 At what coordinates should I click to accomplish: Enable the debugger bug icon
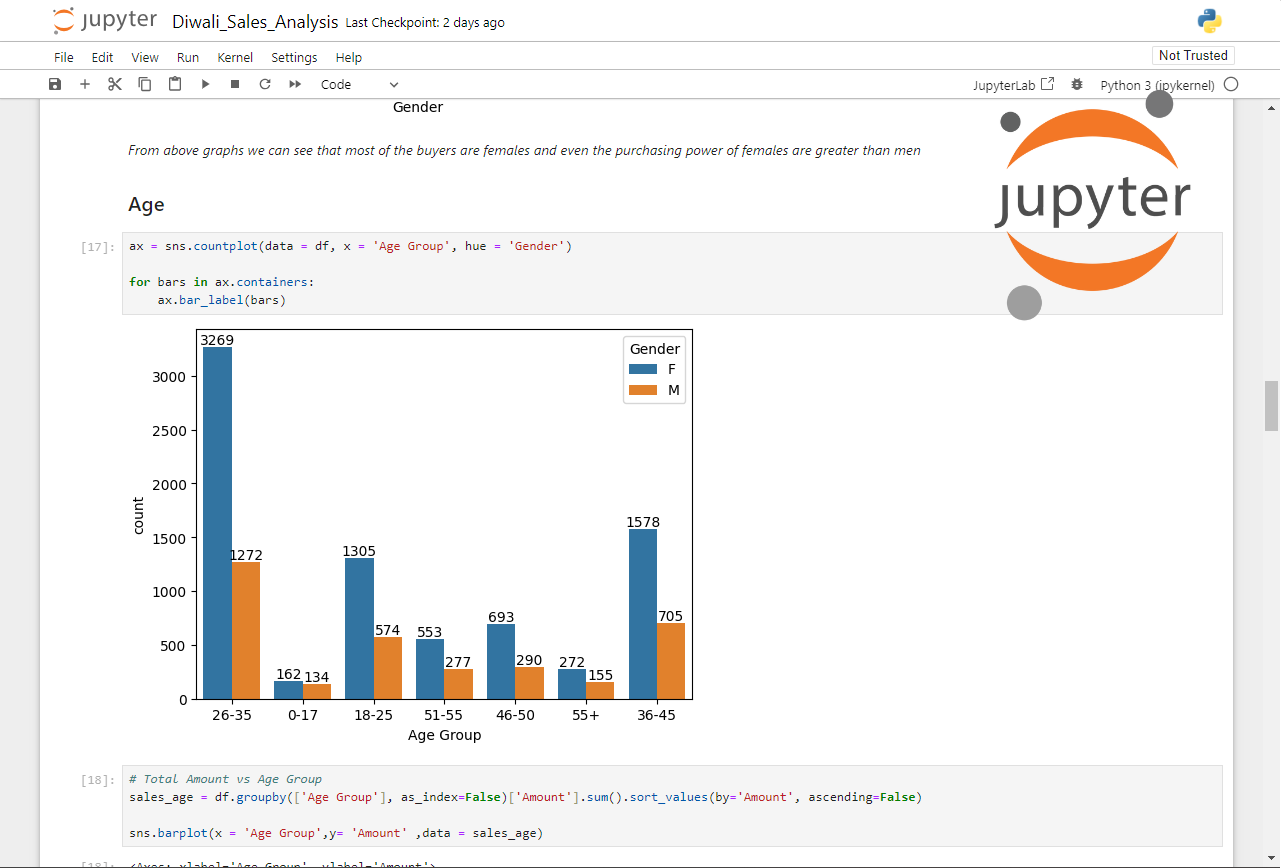(1077, 85)
